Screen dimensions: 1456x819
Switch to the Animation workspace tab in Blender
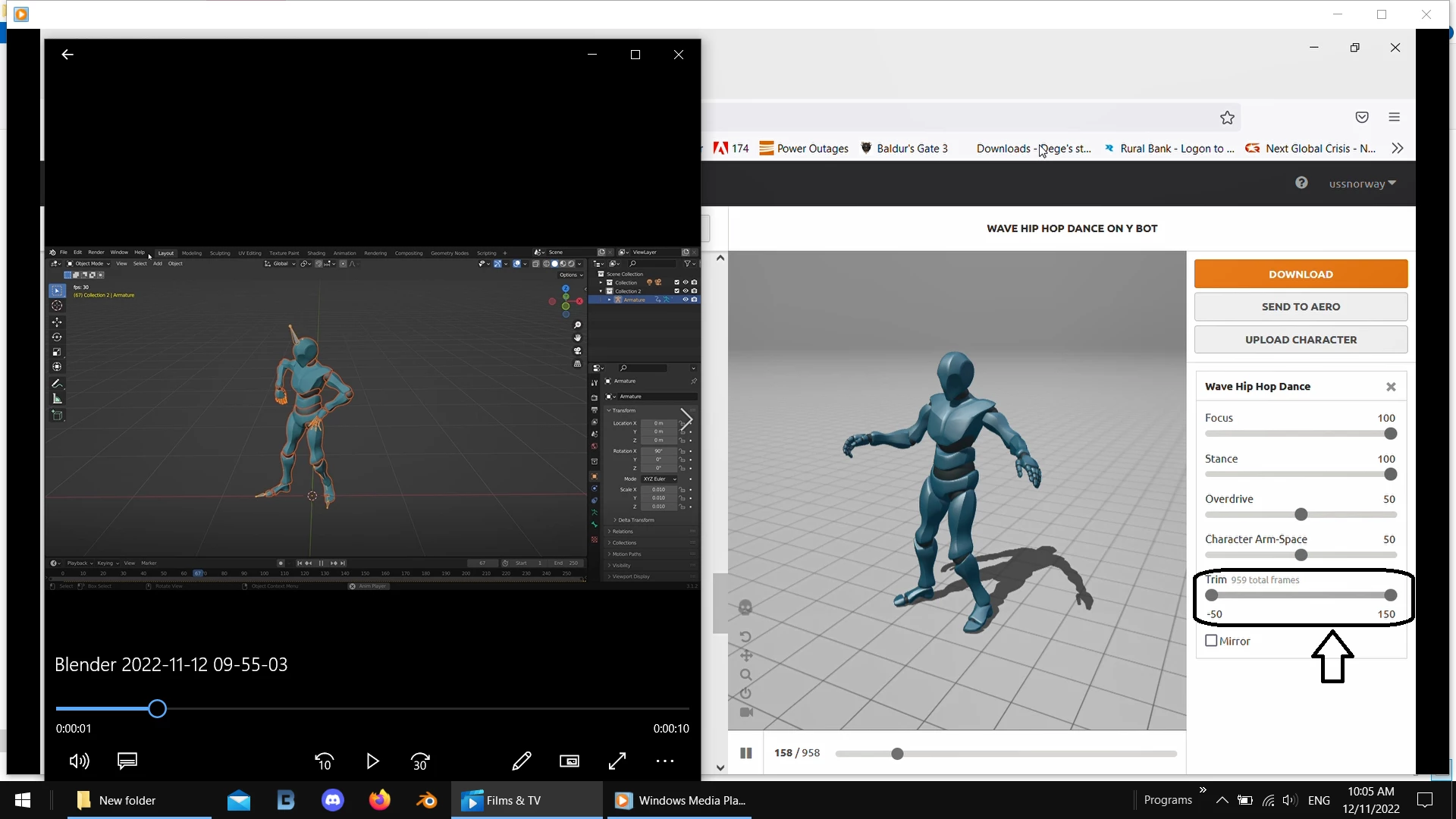(x=345, y=253)
